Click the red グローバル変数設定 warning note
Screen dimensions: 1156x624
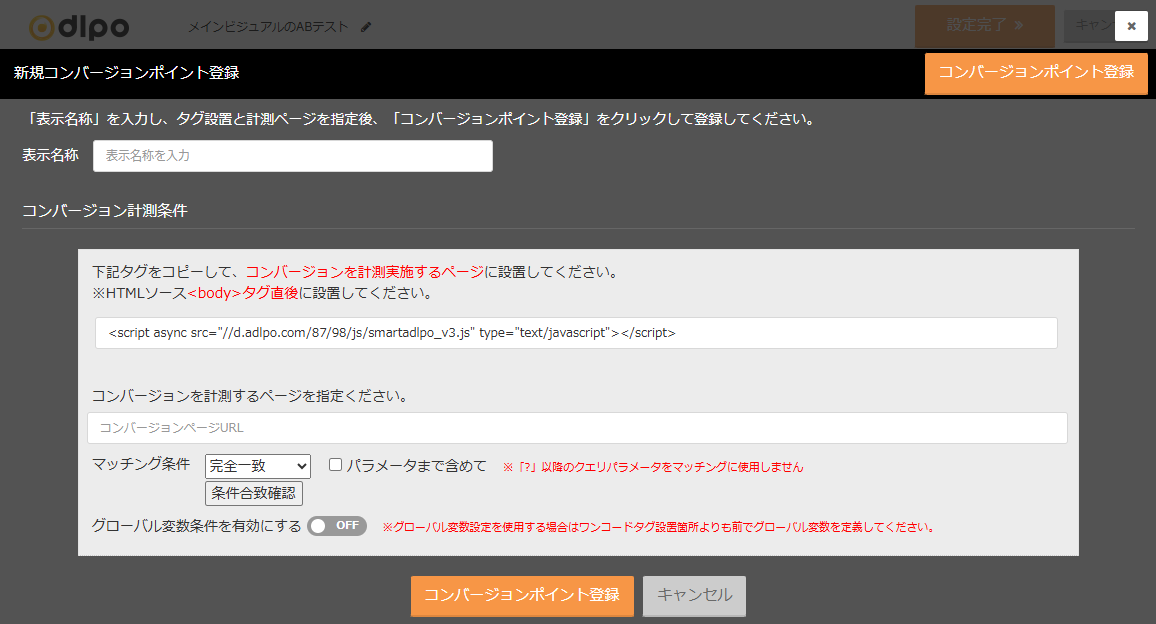(x=658, y=527)
